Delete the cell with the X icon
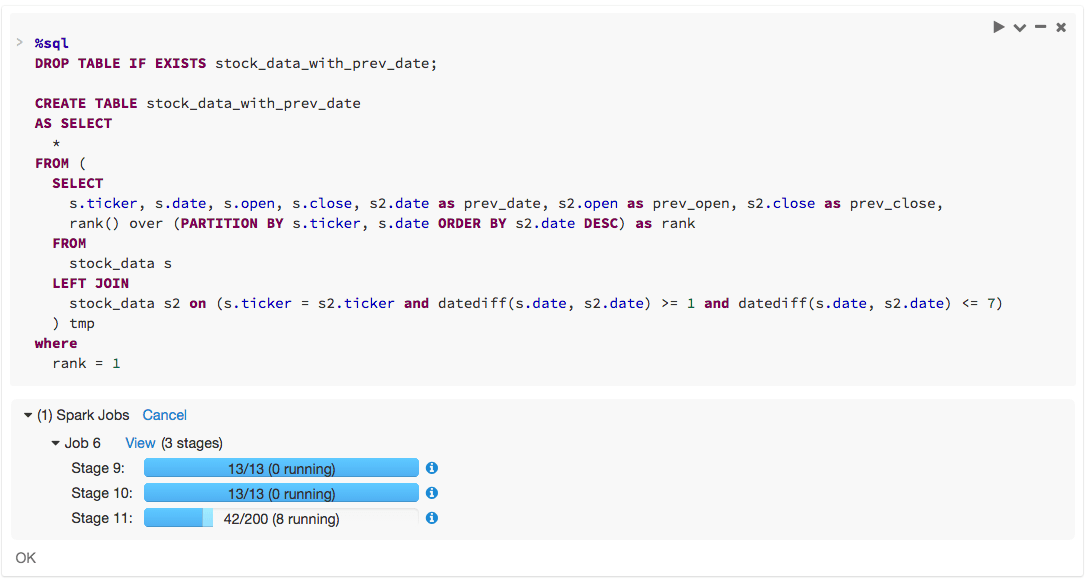The height and width of the screenshot is (588, 1090). pos(1061,27)
